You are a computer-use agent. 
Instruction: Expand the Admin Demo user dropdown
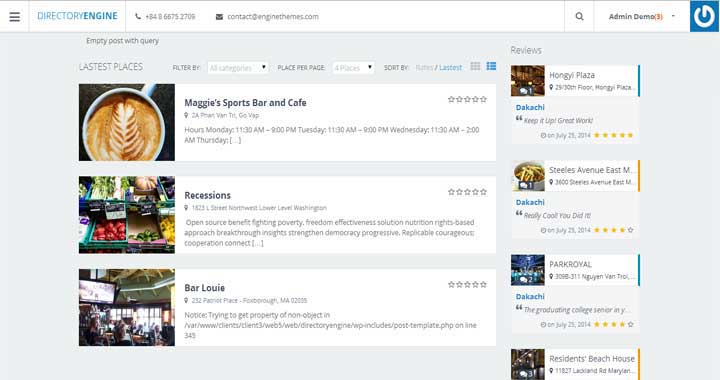[641, 17]
